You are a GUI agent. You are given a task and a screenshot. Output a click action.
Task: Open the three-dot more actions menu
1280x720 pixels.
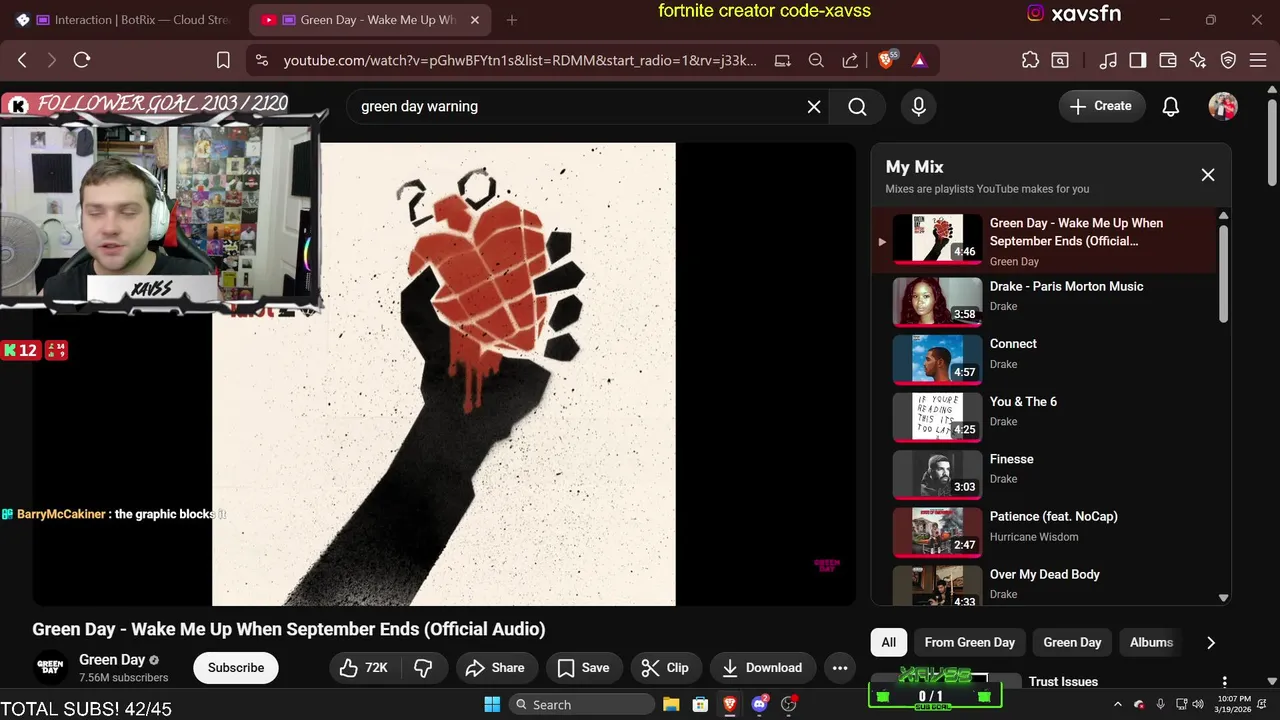(840, 668)
